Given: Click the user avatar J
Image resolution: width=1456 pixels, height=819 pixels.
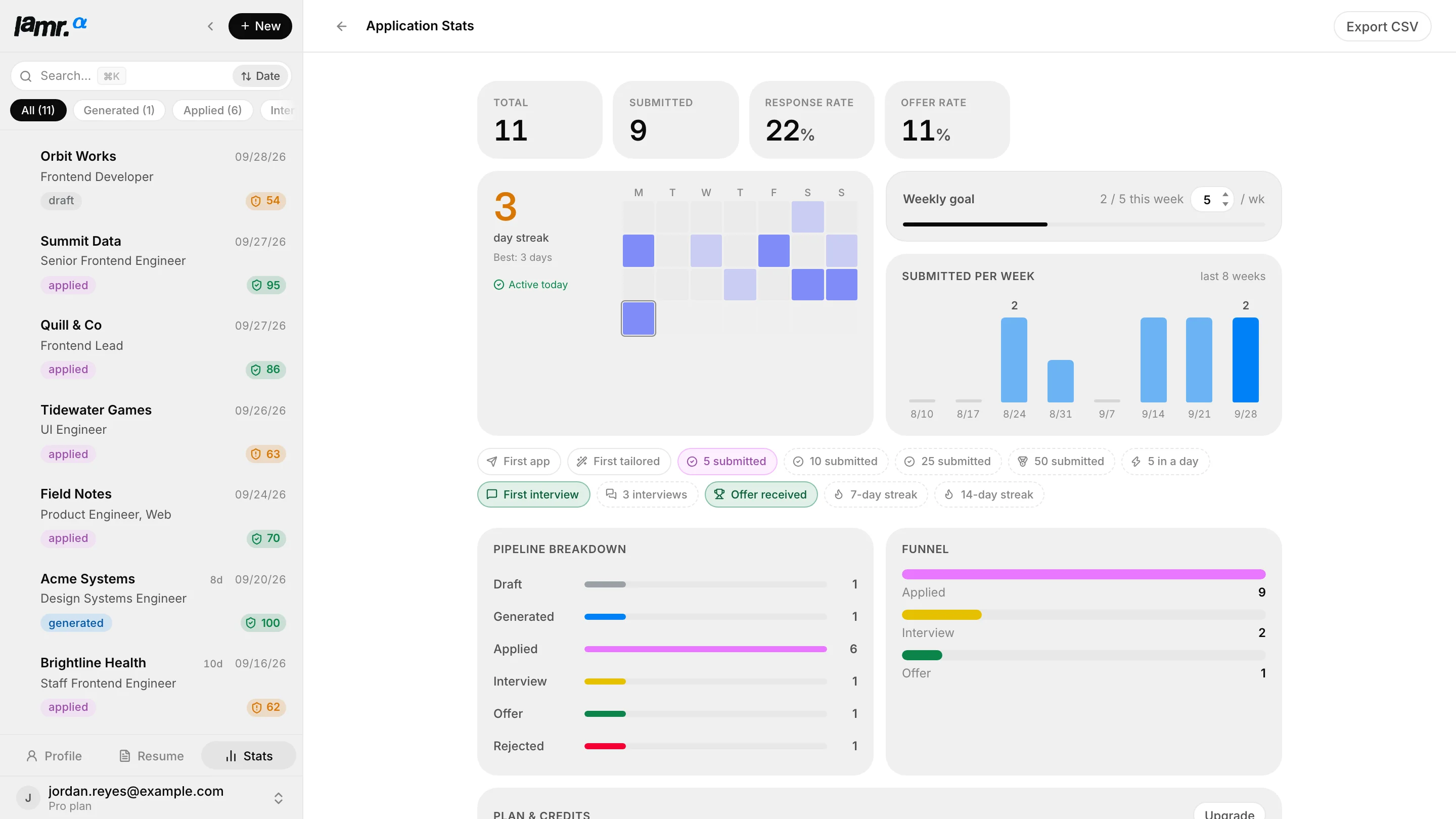Looking at the screenshot, I should coord(28,798).
